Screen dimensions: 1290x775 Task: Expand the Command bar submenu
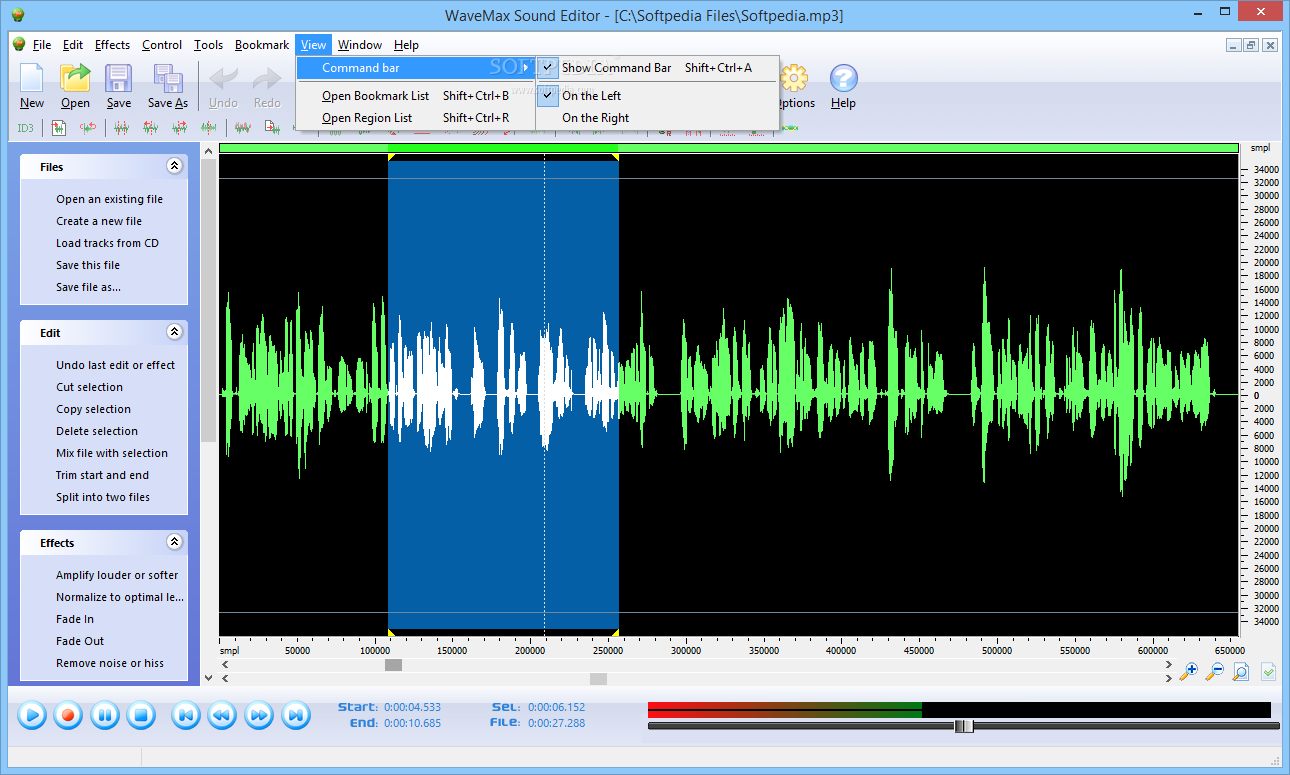tap(416, 68)
